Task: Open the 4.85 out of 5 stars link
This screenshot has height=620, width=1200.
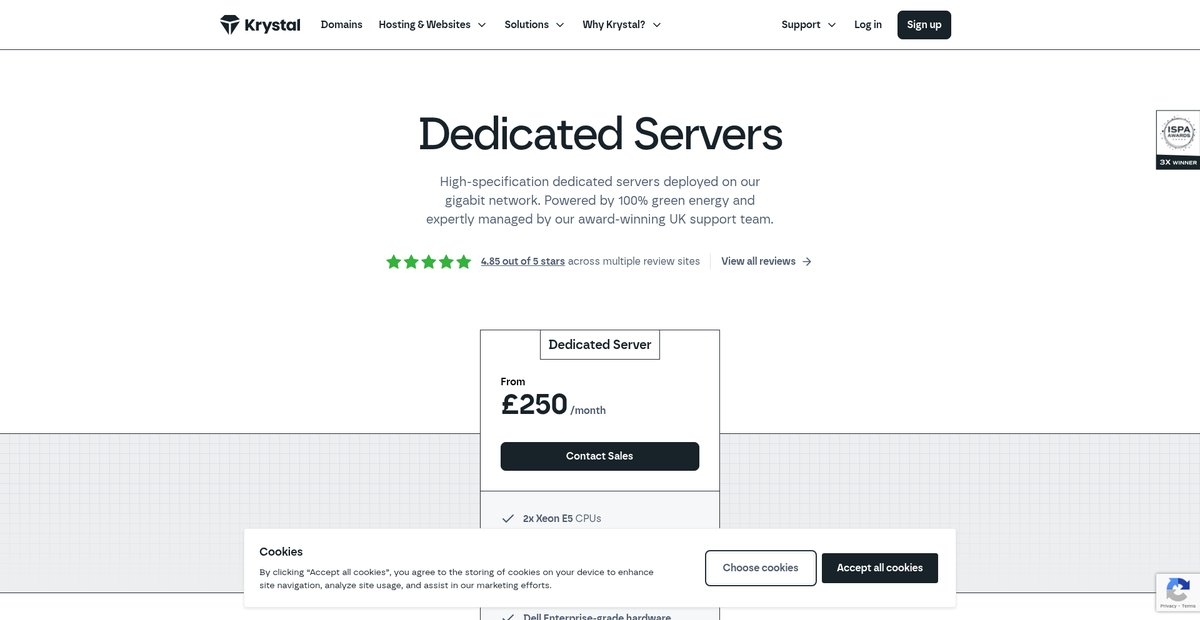Action: click(522, 262)
